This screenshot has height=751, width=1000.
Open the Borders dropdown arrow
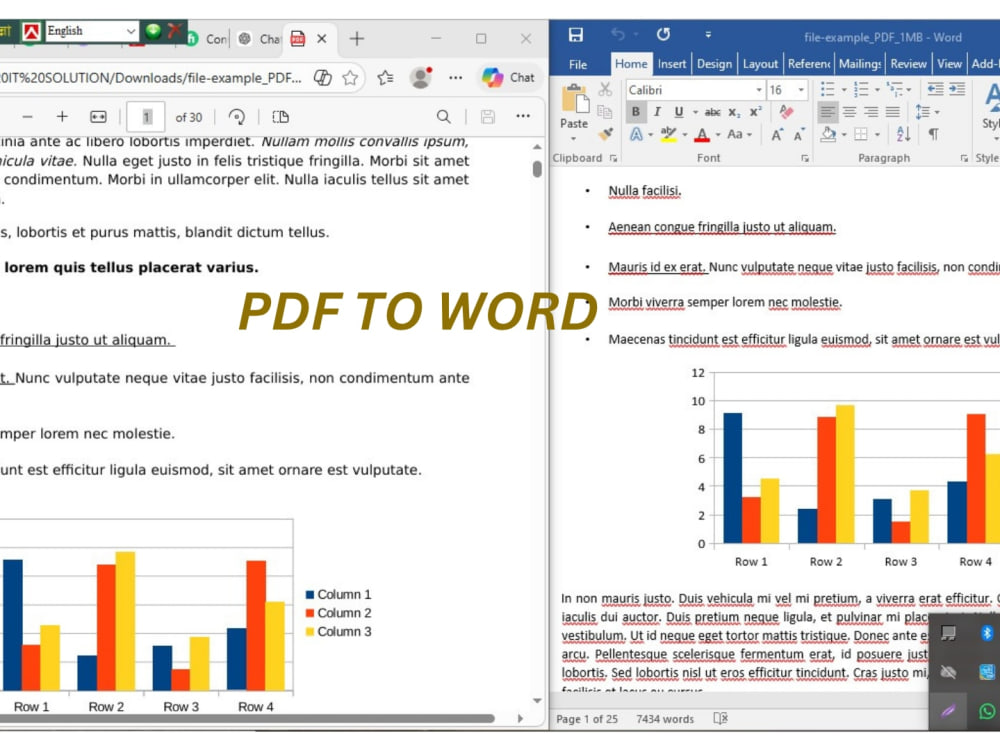(878, 135)
